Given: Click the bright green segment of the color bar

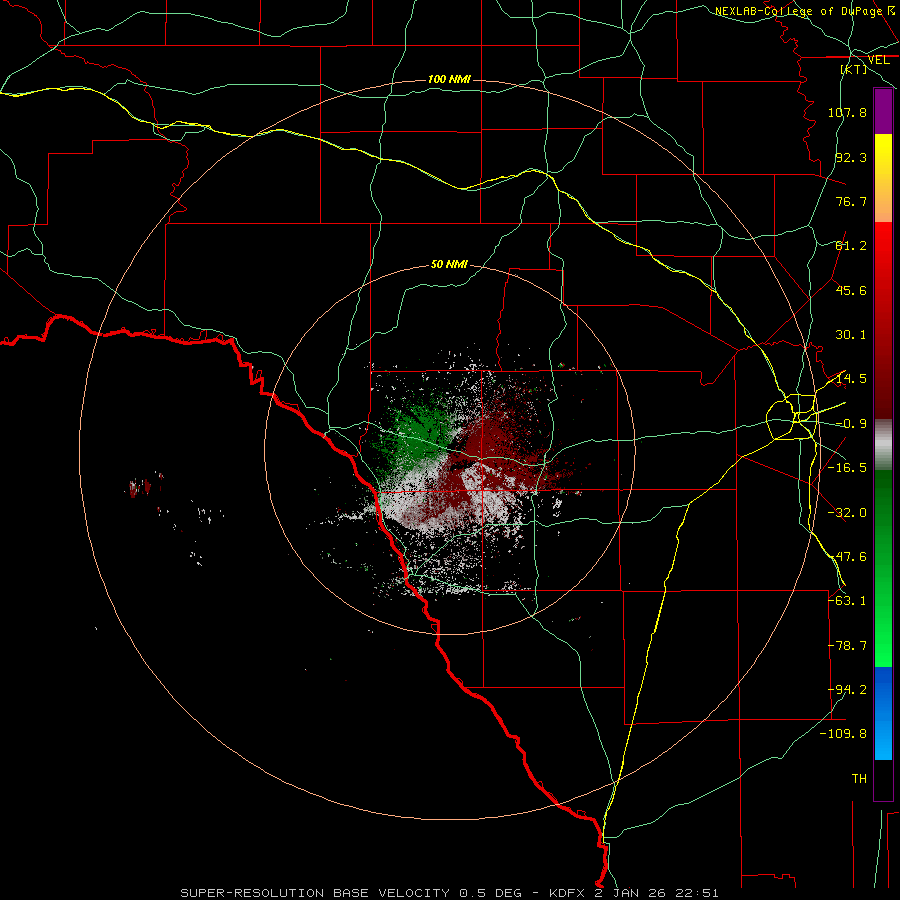Looking at the screenshot, I should click(883, 620).
